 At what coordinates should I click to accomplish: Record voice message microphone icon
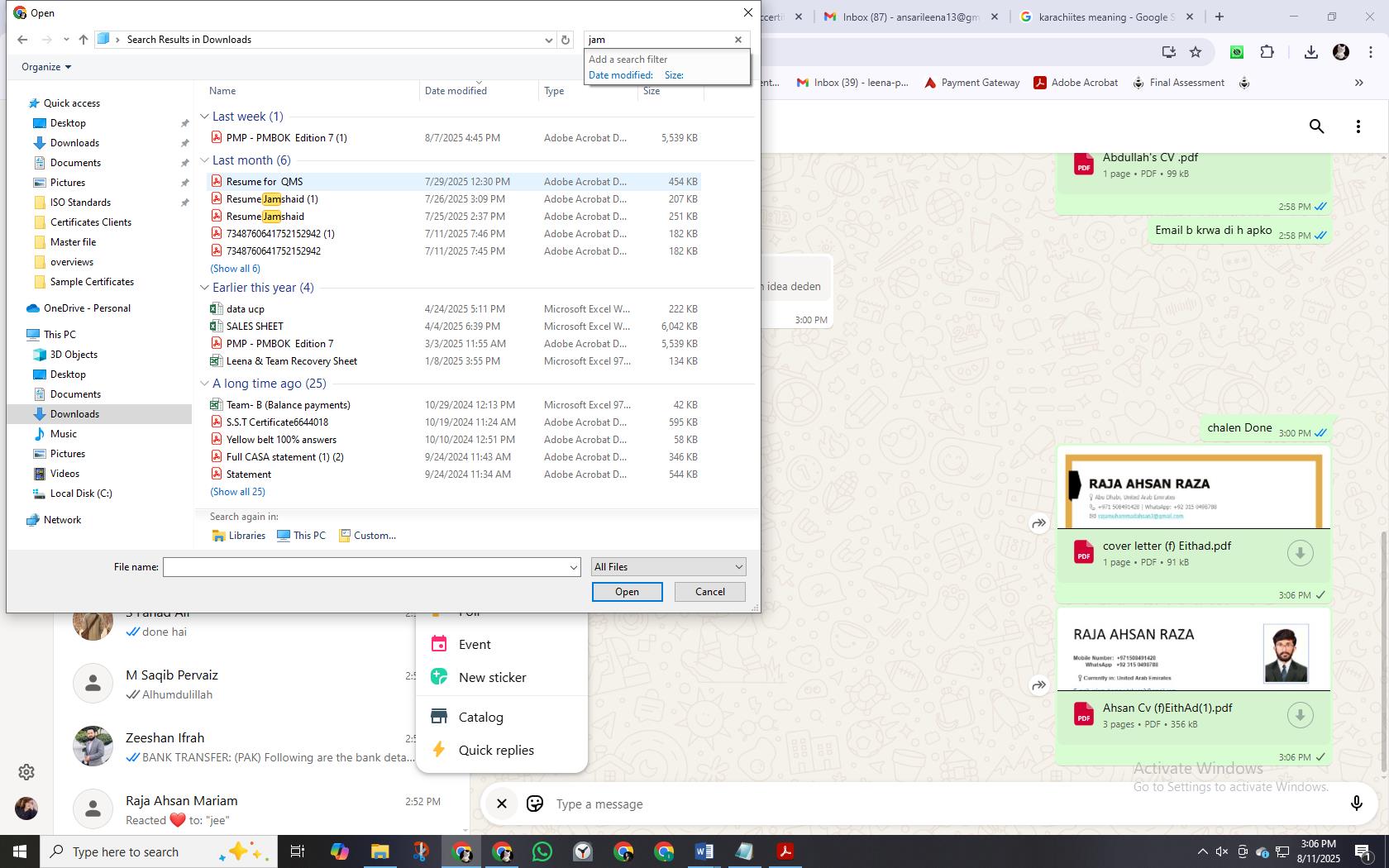pyautogui.click(x=1356, y=804)
